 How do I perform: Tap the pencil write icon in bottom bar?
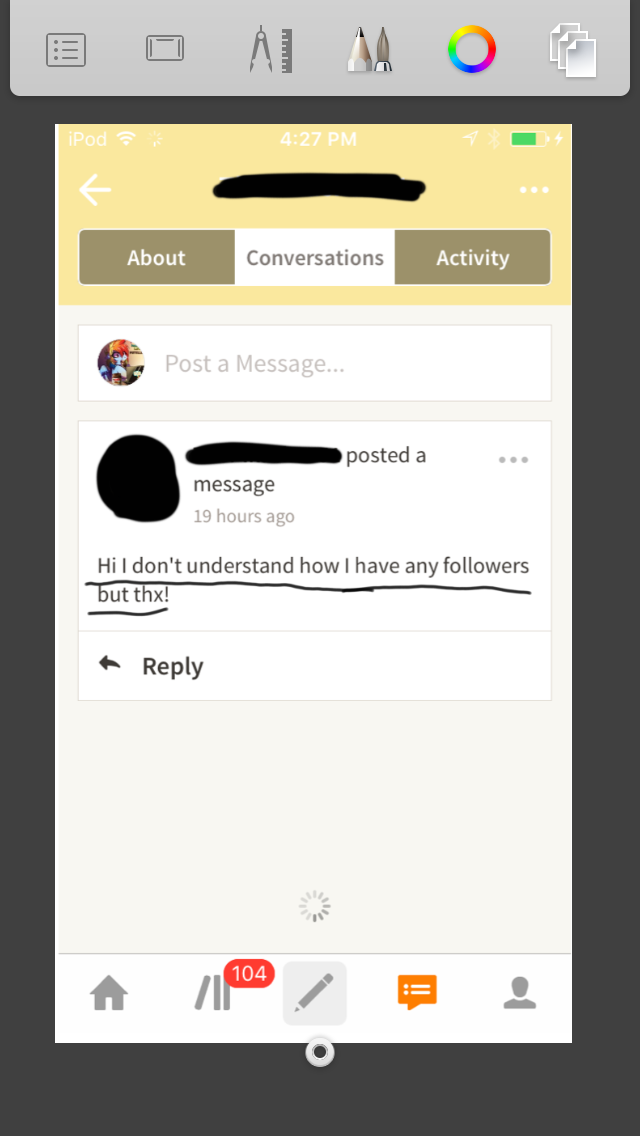click(315, 993)
